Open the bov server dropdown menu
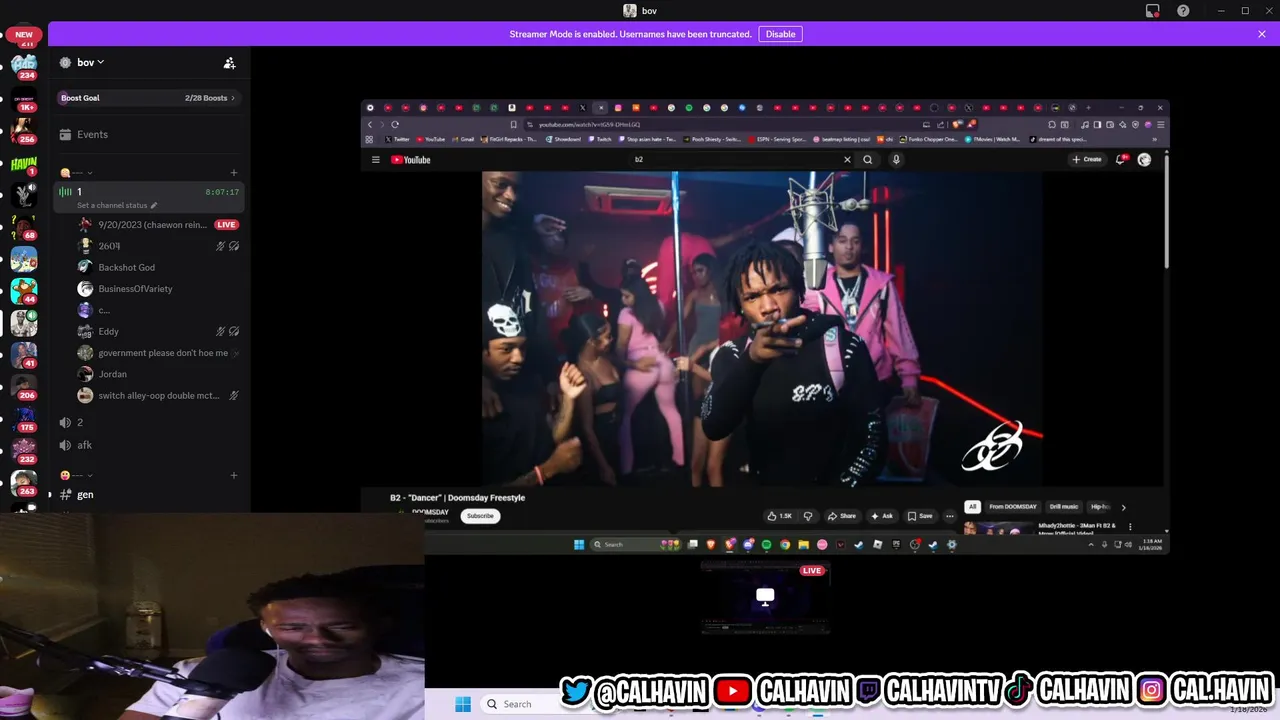 [91, 62]
